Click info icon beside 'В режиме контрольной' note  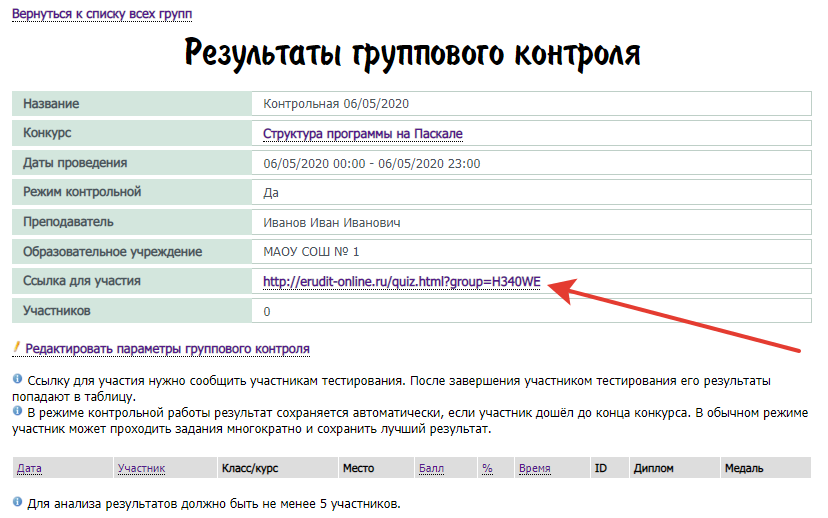click(x=17, y=410)
